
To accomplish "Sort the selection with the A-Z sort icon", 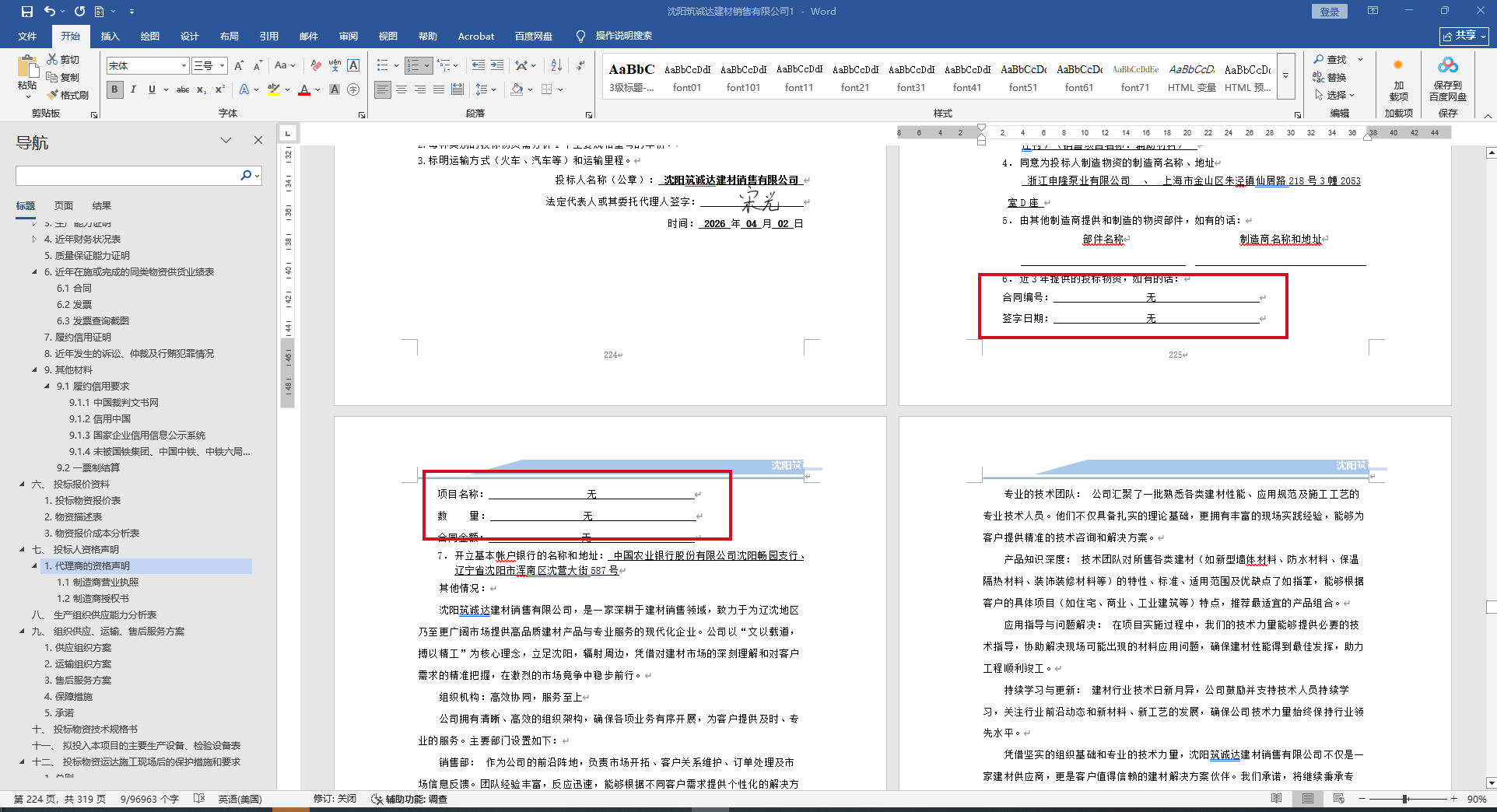I will click(x=556, y=66).
